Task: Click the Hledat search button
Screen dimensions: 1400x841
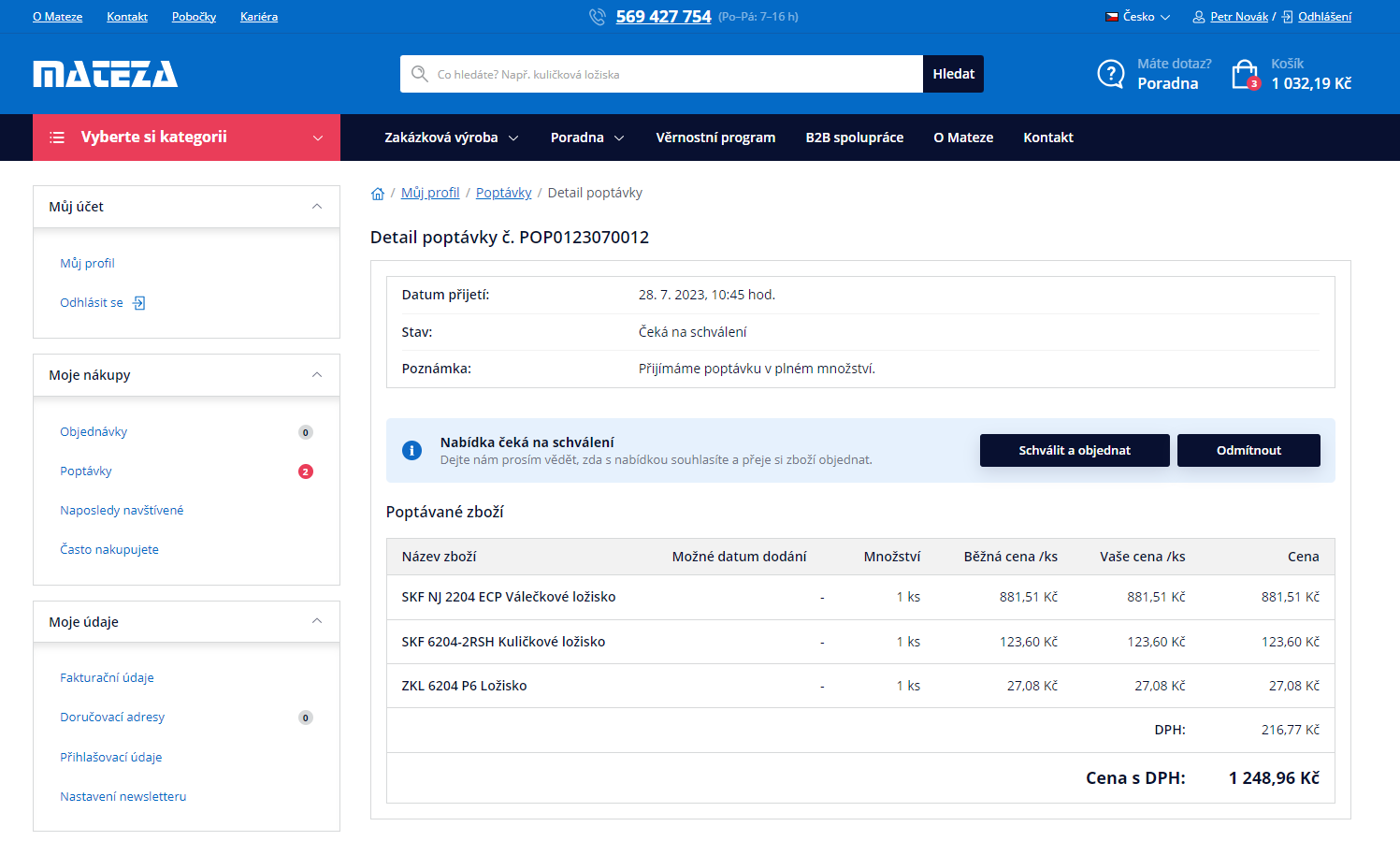Action: 953,74
